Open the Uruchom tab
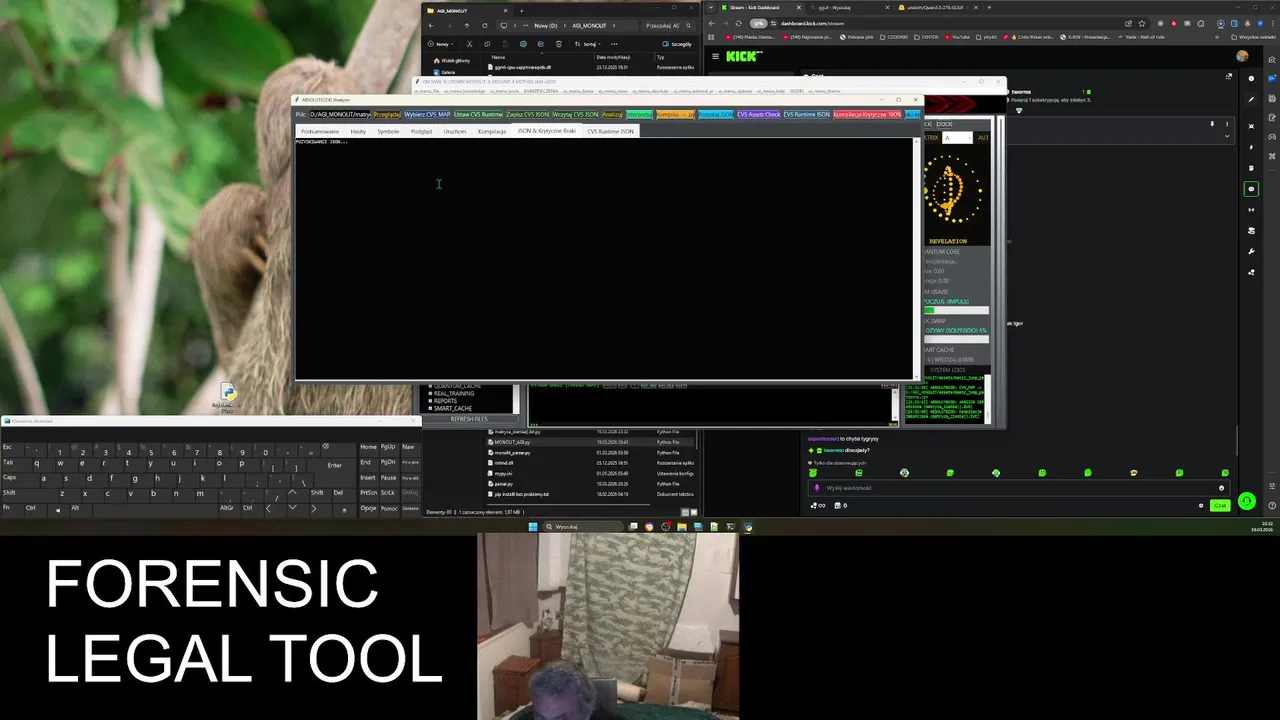This screenshot has height=720, width=1280. pyautogui.click(x=454, y=131)
